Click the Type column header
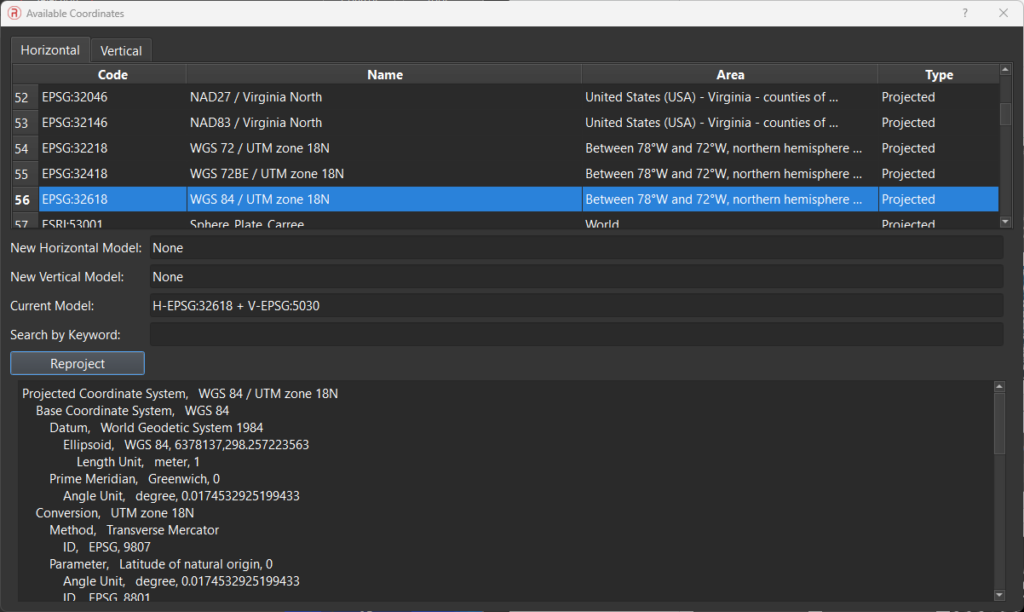Image resolution: width=1024 pixels, height=612 pixels. point(938,75)
